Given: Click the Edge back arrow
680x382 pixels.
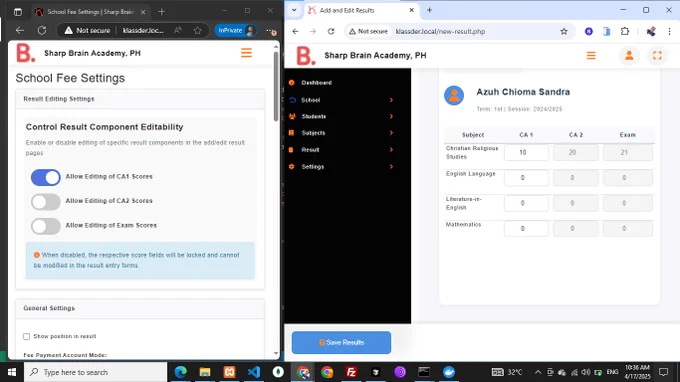Looking at the screenshot, I should click(20, 30).
